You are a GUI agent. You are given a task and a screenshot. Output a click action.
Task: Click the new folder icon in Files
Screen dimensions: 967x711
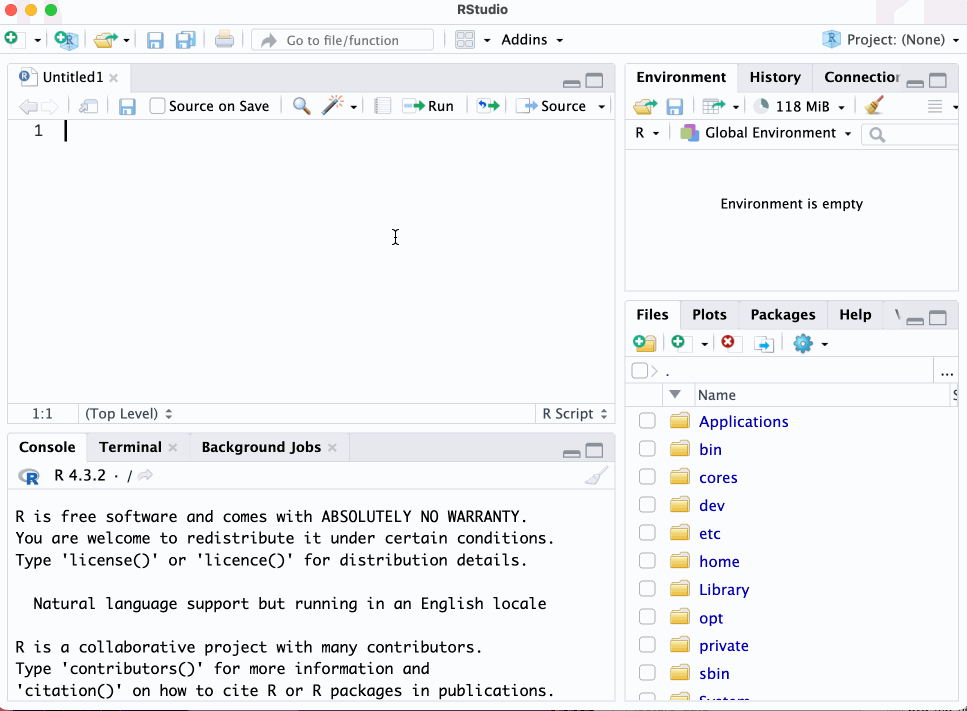[645, 343]
